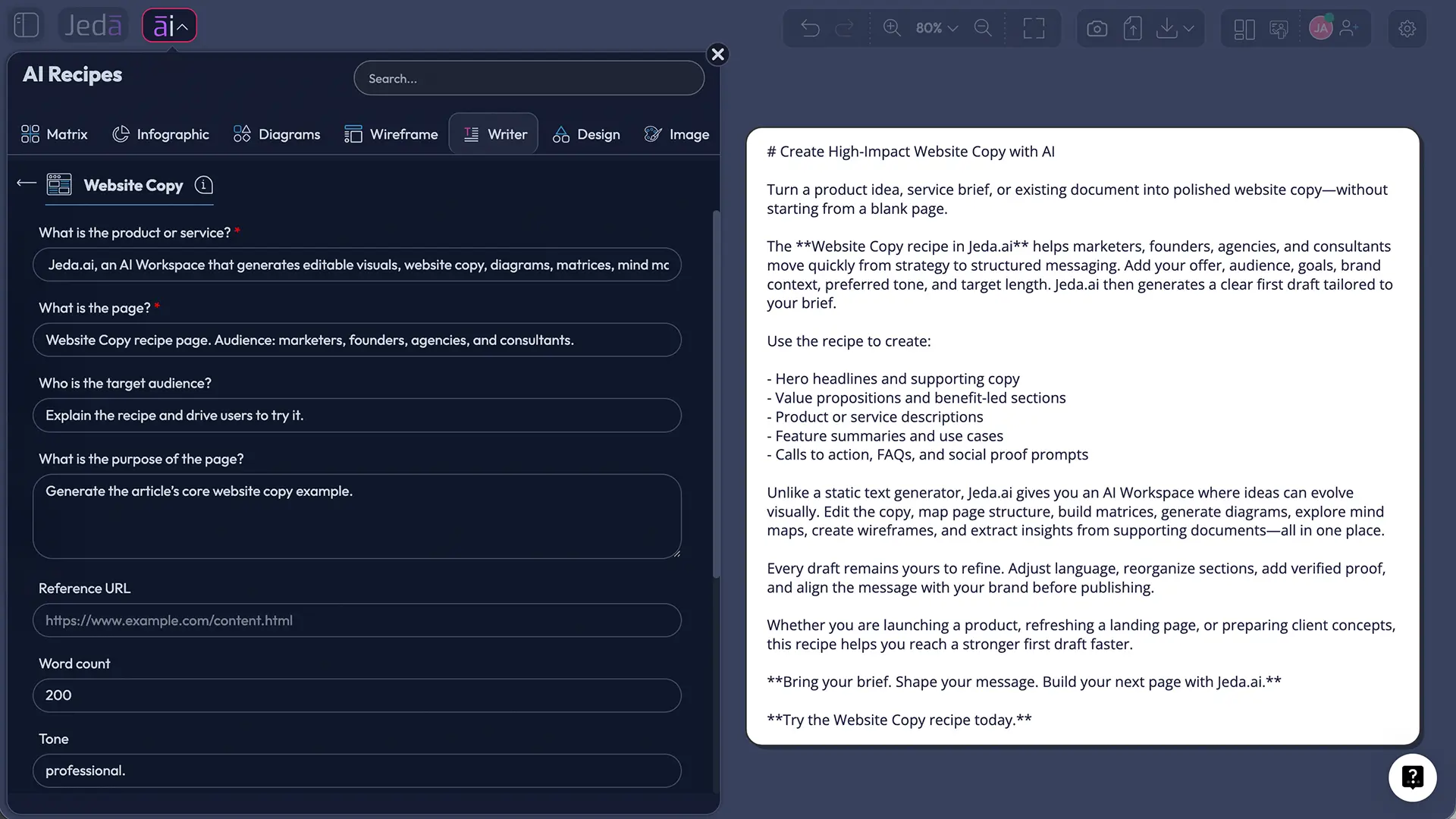Click 'Try the Website Copy recipe today' line

(x=899, y=720)
